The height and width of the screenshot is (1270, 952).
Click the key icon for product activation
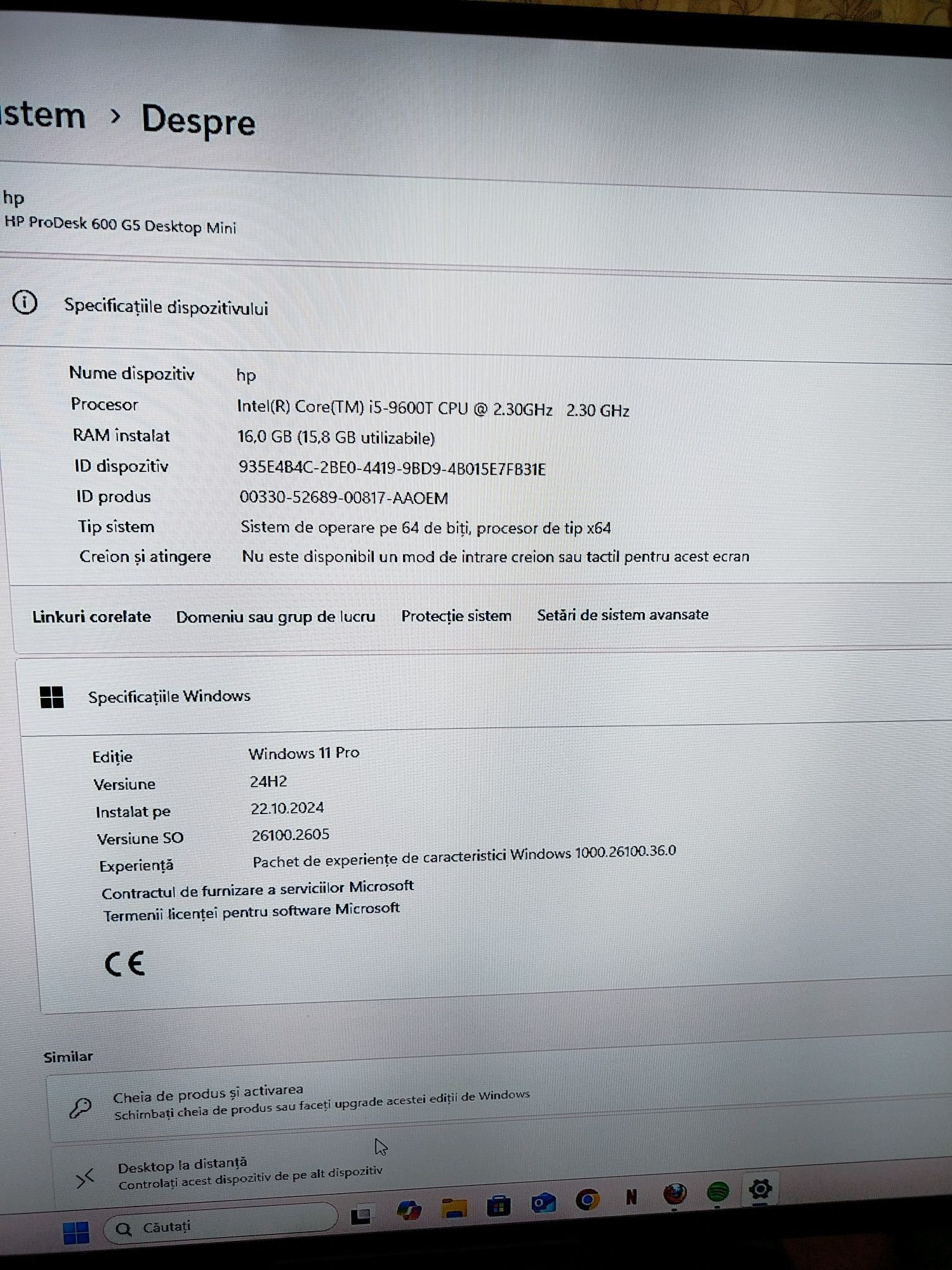click(81, 1108)
